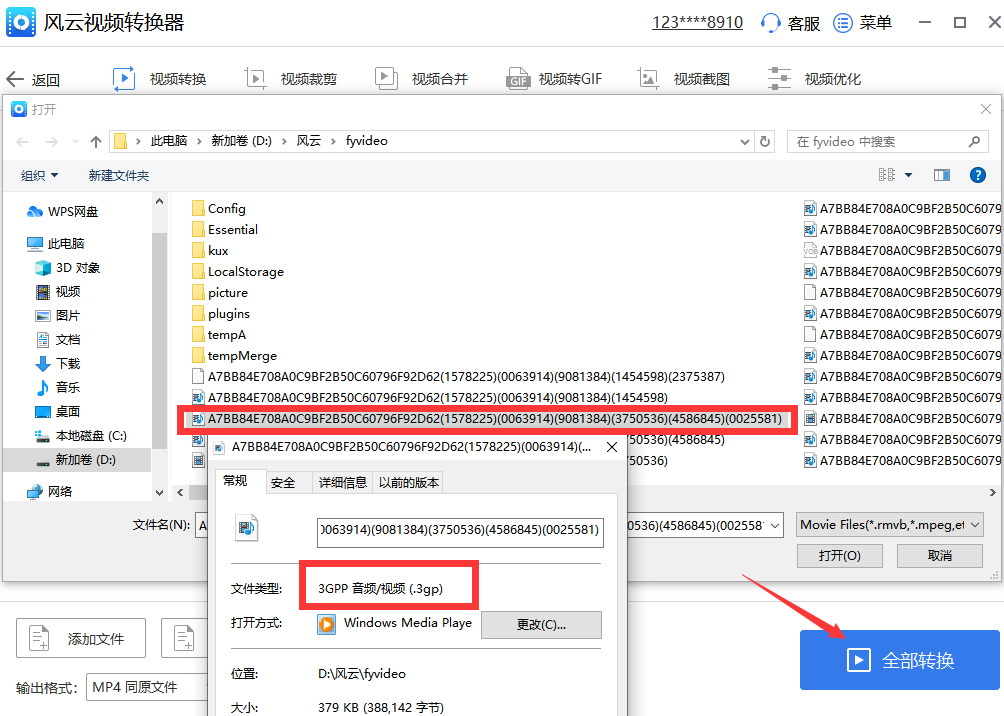The image size is (1004, 716).
Task: Expand the 文件名 filename combo box dropdown
Action: (775, 526)
